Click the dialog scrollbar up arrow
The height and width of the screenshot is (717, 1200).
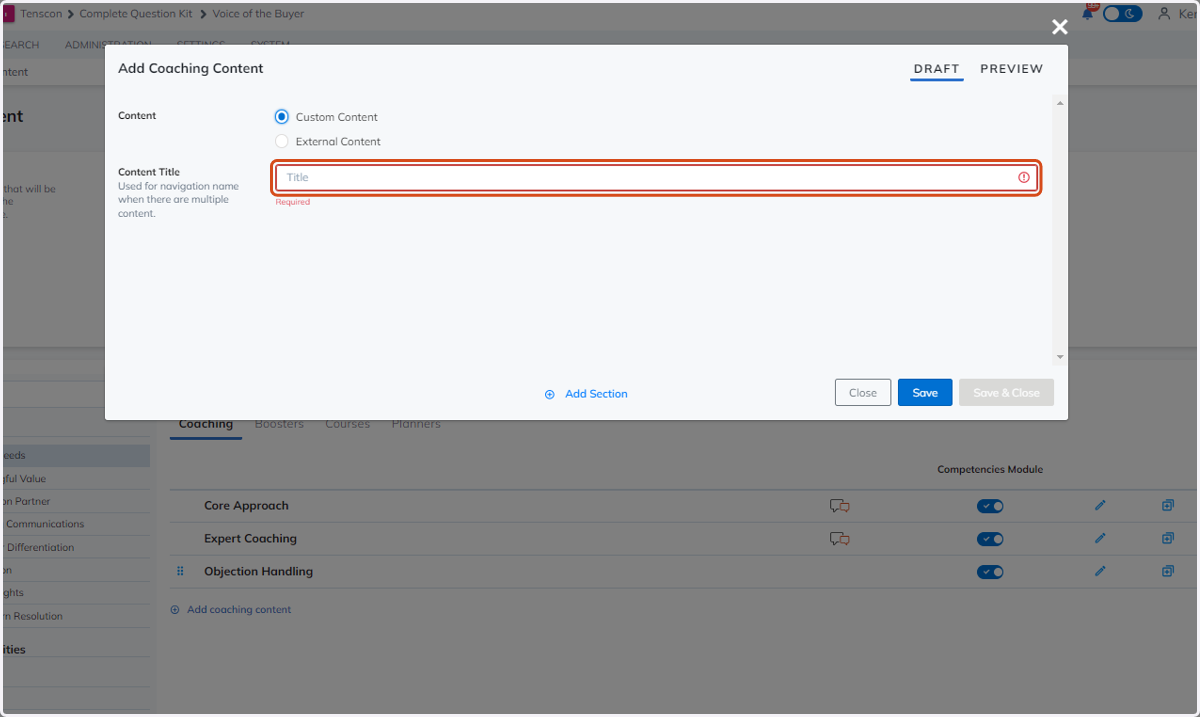point(1060,103)
